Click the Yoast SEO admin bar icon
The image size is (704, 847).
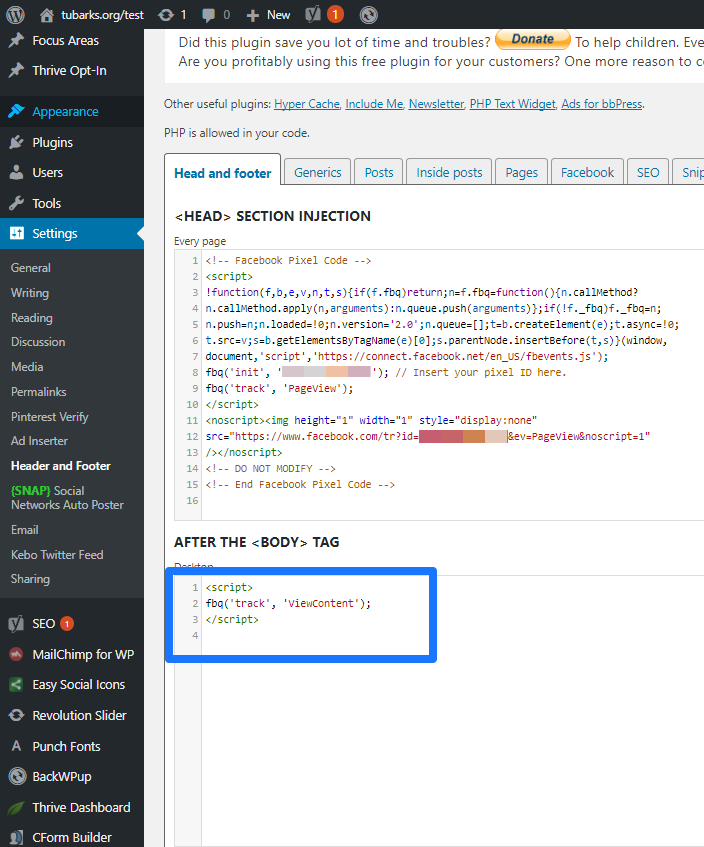(312, 15)
